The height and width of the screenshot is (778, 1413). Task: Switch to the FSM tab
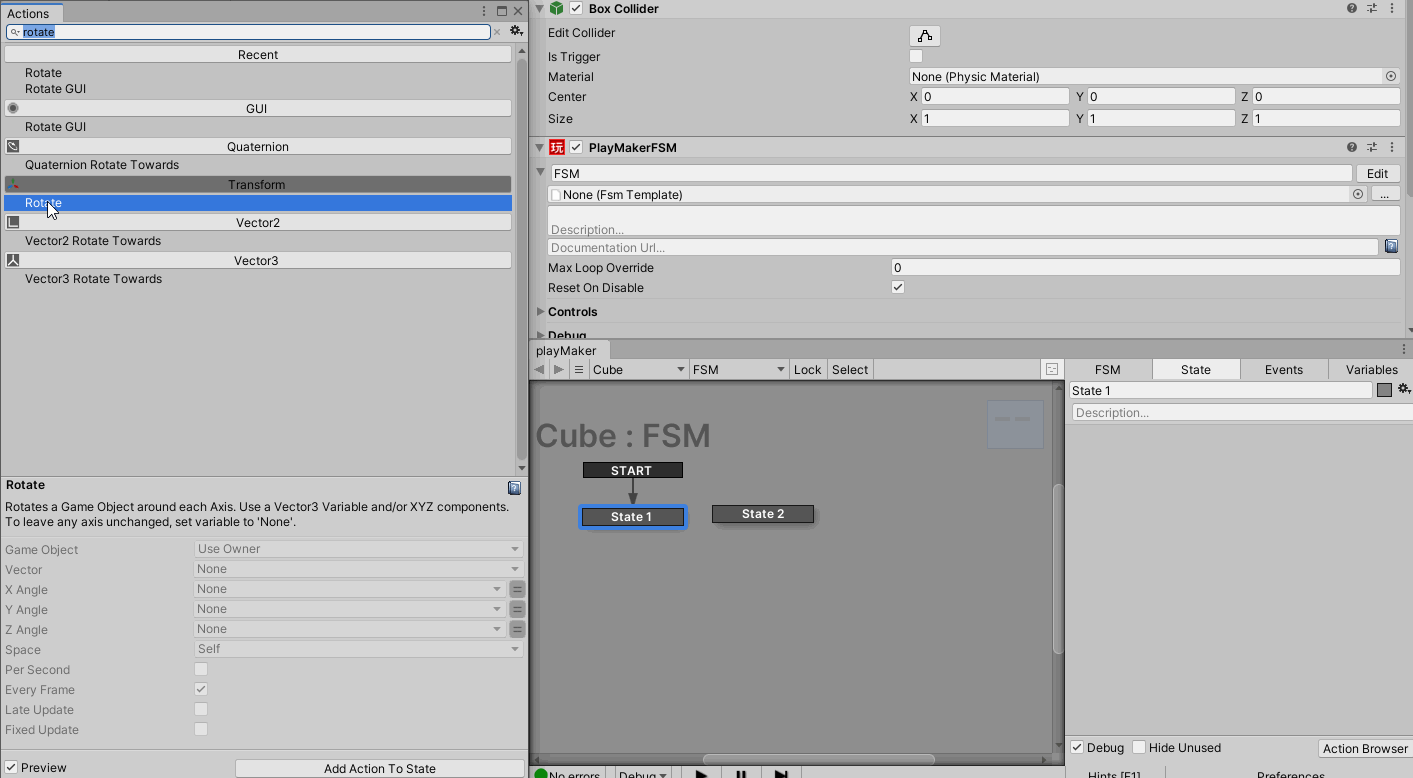tap(1108, 369)
